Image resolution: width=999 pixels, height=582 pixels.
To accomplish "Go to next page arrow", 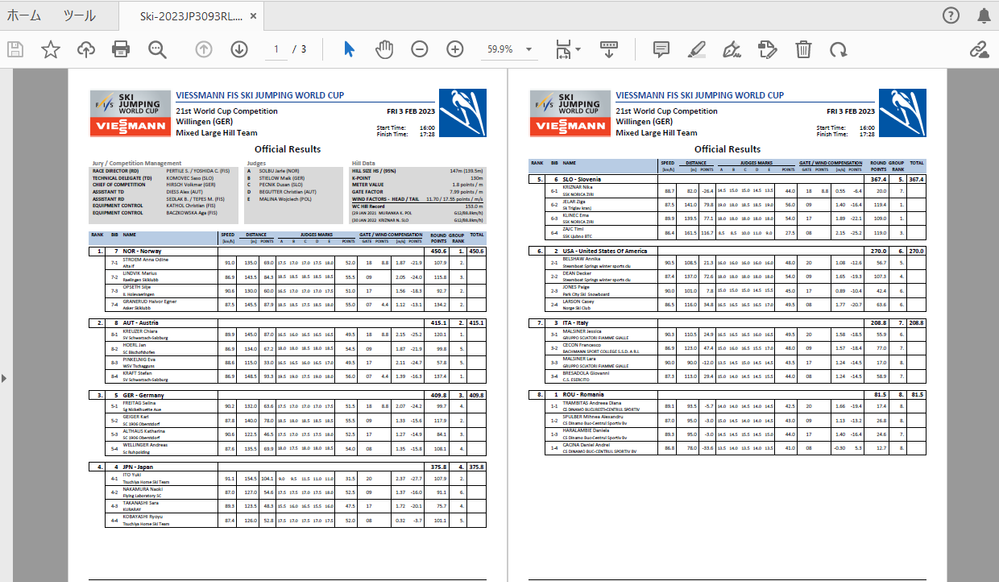I will (x=240, y=49).
